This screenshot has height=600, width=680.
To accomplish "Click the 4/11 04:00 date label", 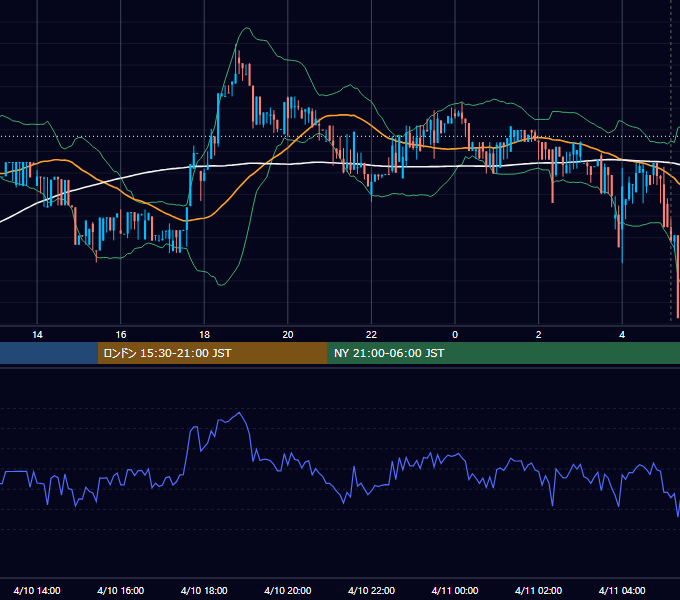I will tap(622, 590).
